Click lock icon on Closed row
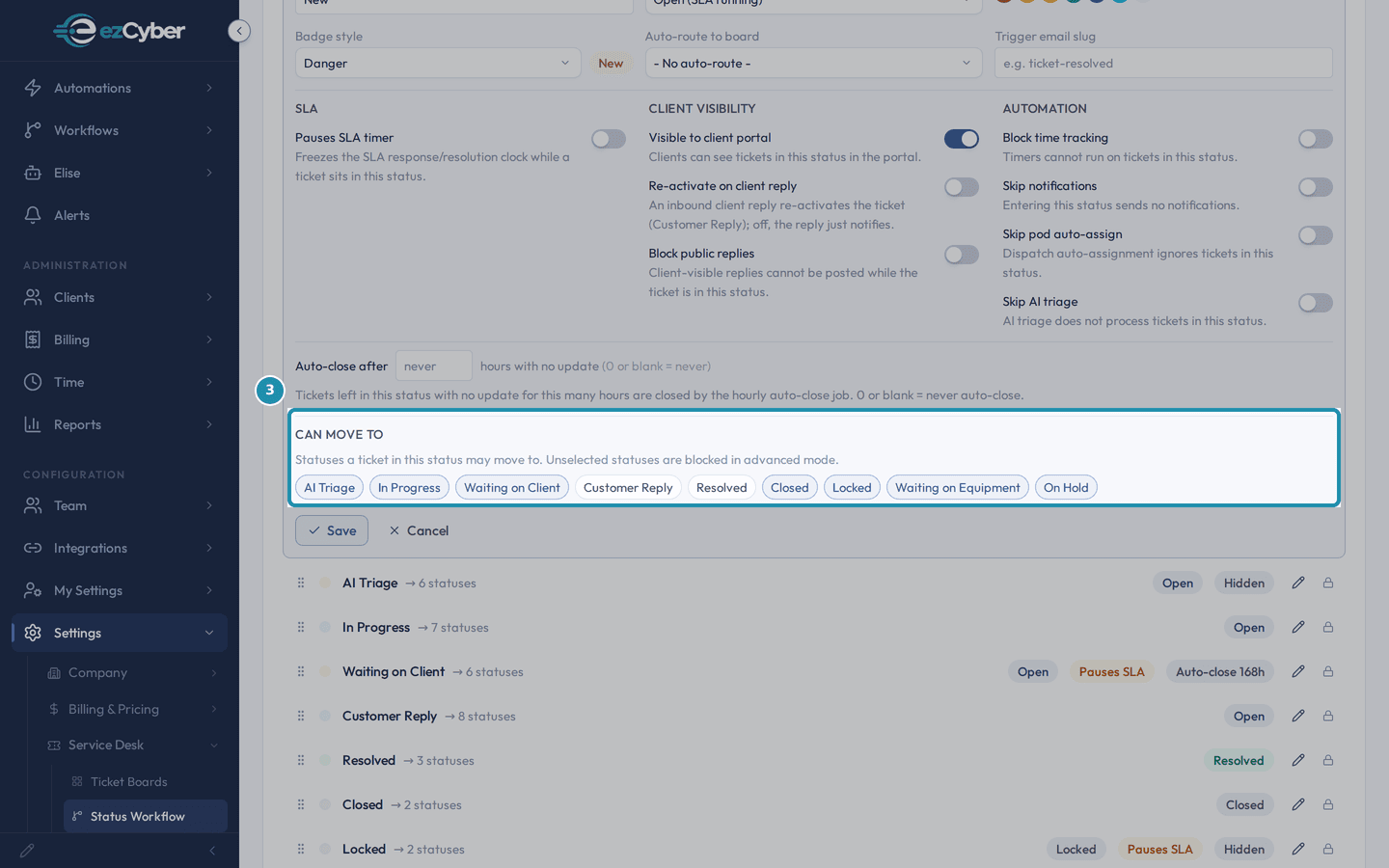This screenshot has width=1389, height=868. coord(1328,804)
